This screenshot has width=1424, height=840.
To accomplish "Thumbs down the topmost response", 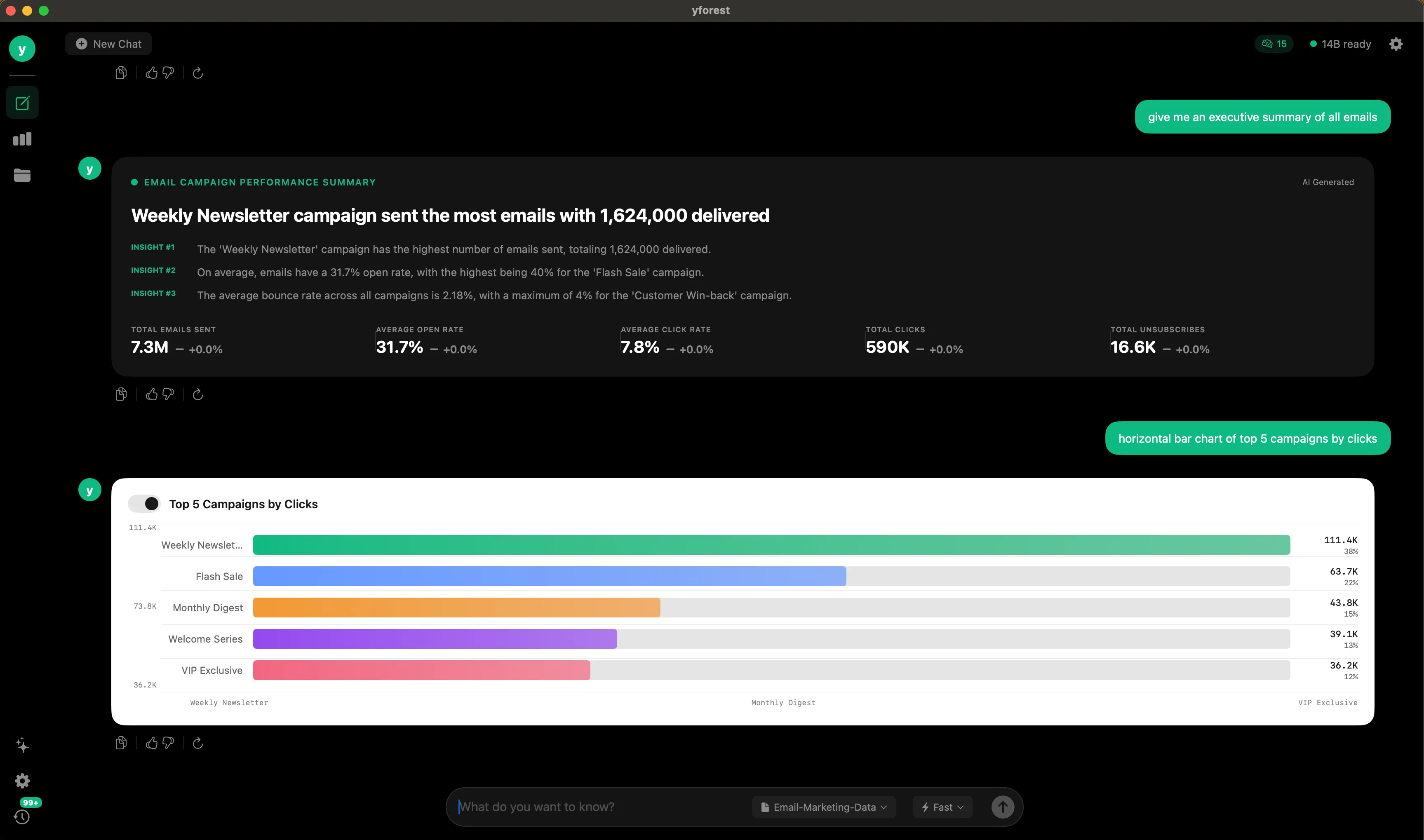I will tap(168, 73).
